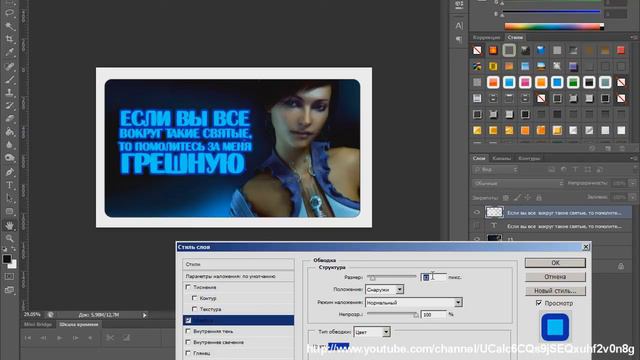Toggle the Просмотр preview checkbox
This screenshot has width=640, height=360.
pyautogui.click(x=539, y=303)
